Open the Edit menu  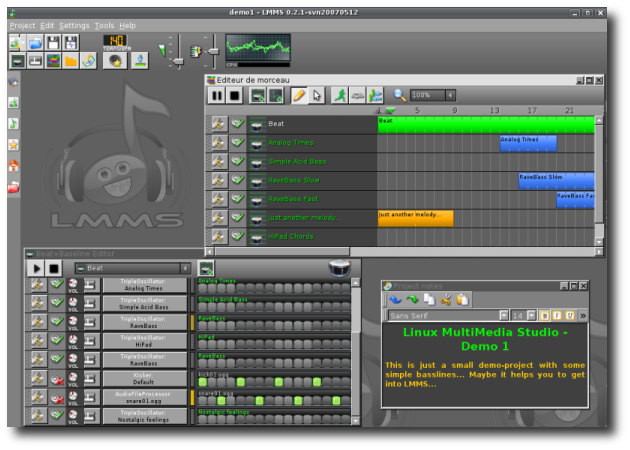pyautogui.click(x=47, y=26)
